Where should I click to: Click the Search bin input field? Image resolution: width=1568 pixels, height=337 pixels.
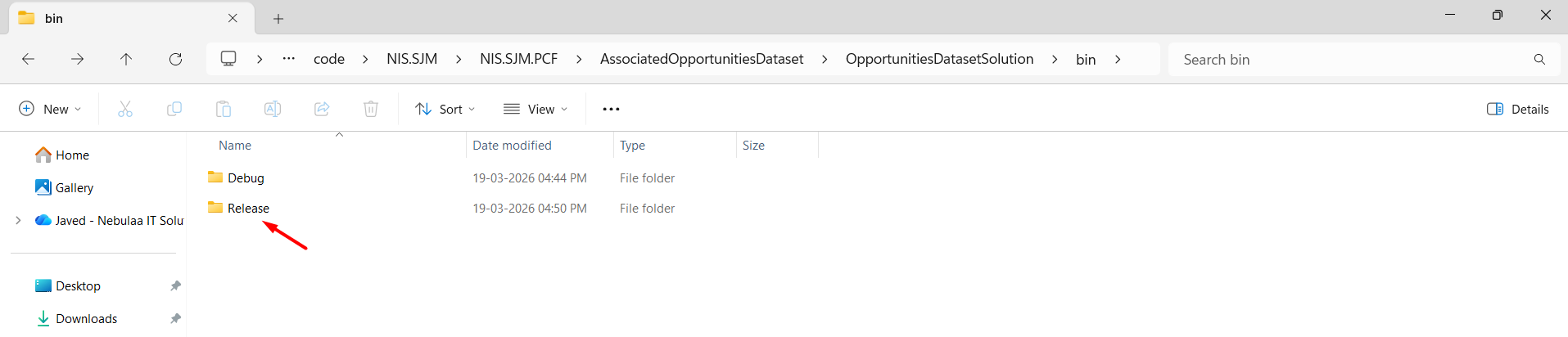click(1351, 60)
